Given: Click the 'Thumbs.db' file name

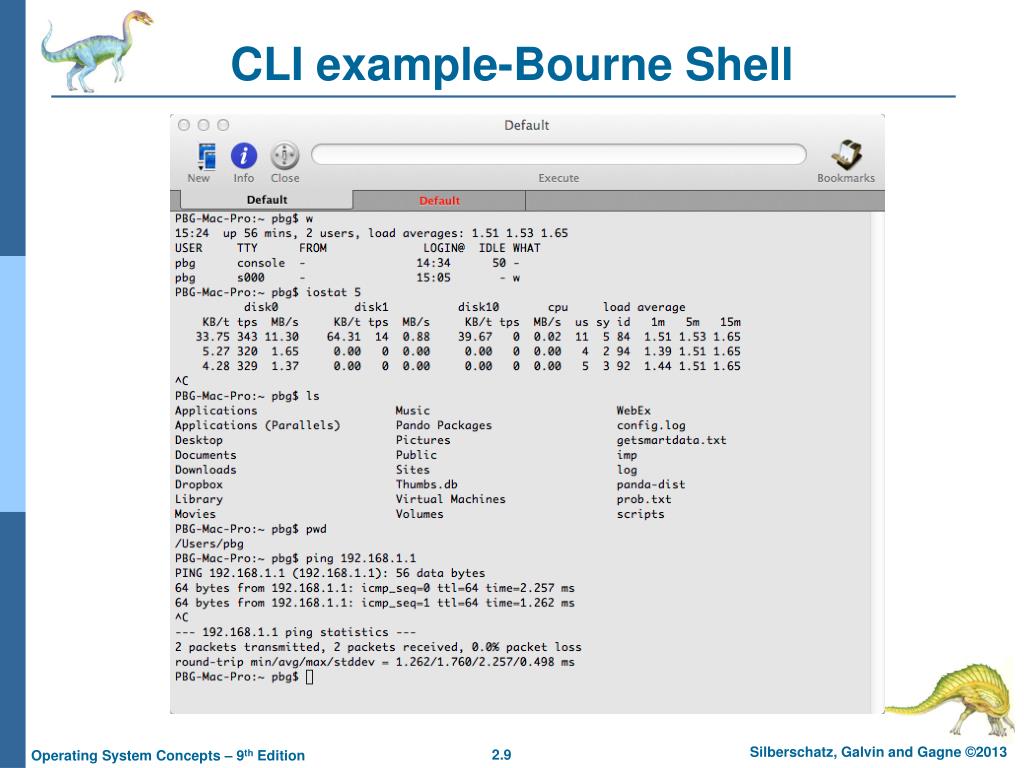Looking at the screenshot, I should 426,485.
